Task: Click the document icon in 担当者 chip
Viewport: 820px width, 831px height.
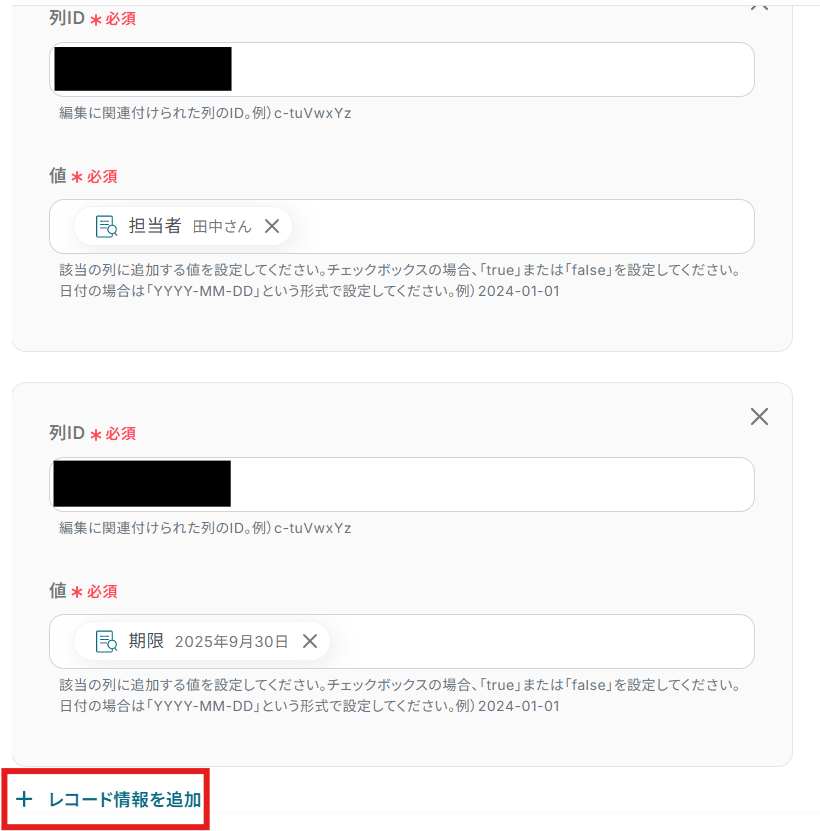Action: [x=106, y=226]
